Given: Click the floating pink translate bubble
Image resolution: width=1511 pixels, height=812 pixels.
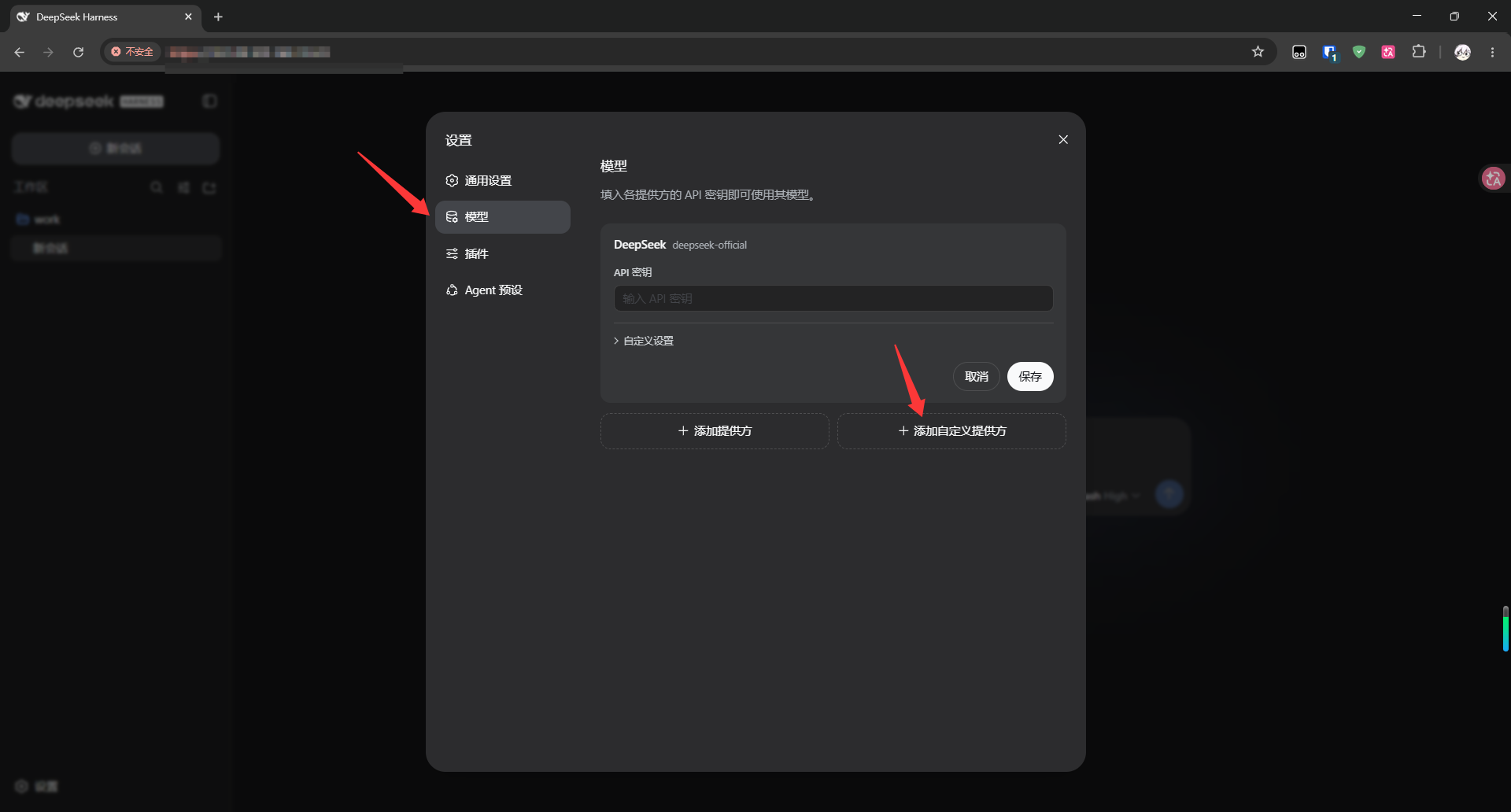Looking at the screenshot, I should click(1493, 179).
